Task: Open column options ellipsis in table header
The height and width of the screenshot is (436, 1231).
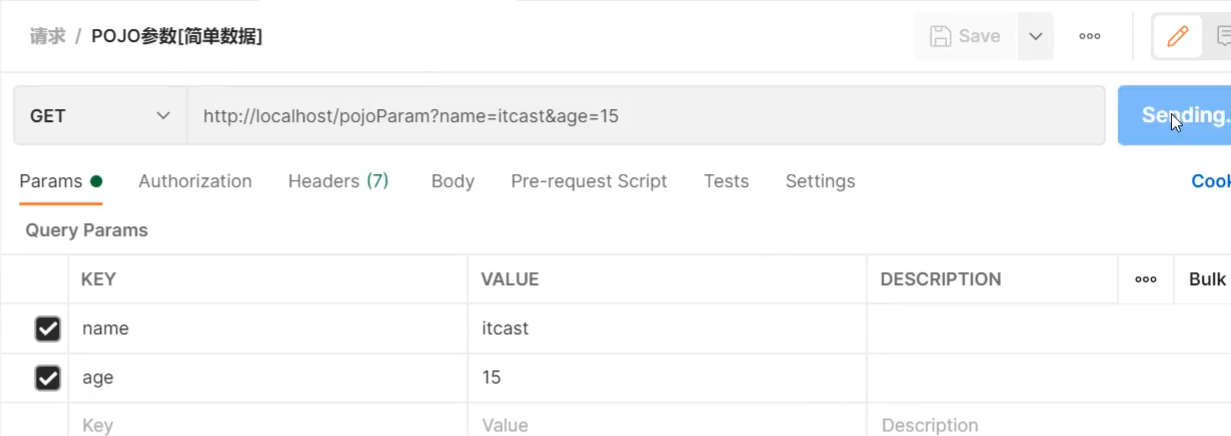Action: pos(1146,279)
